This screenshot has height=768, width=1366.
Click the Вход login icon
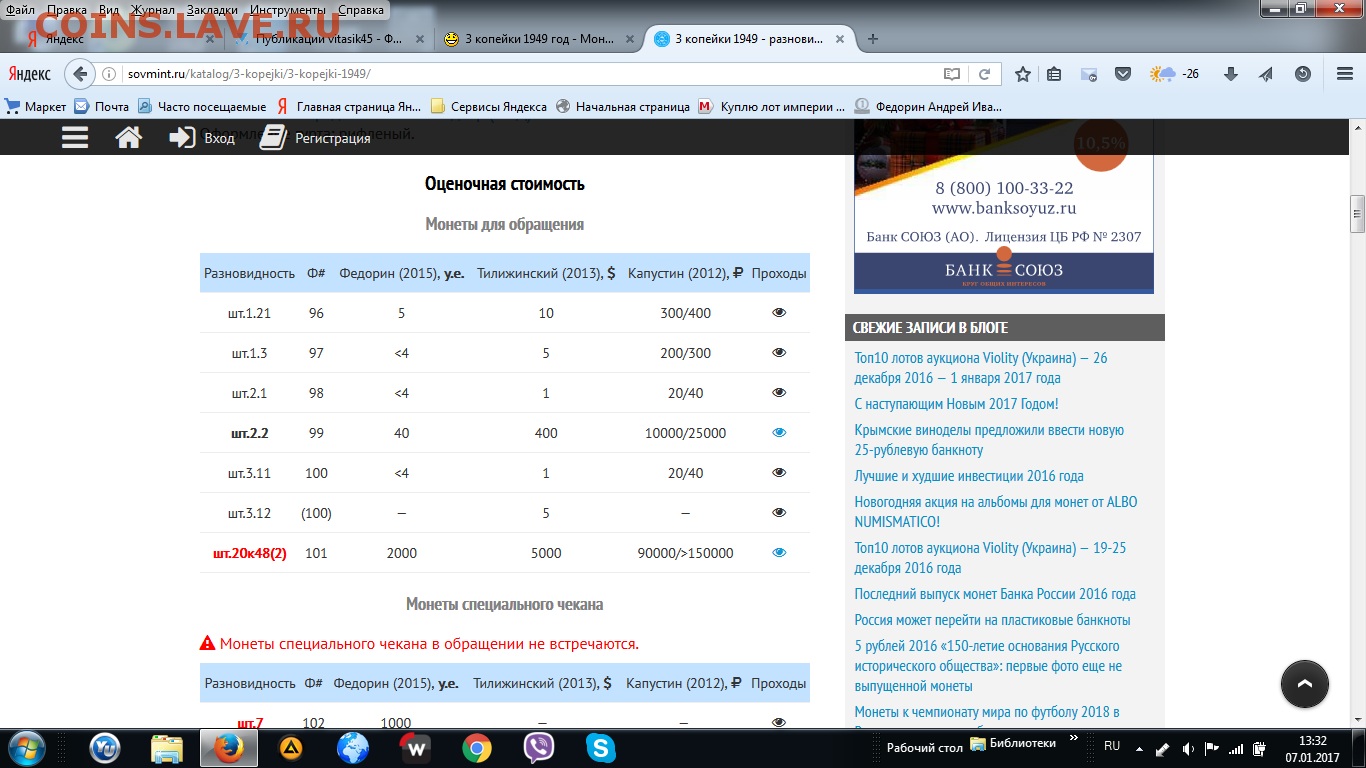(182, 137)
